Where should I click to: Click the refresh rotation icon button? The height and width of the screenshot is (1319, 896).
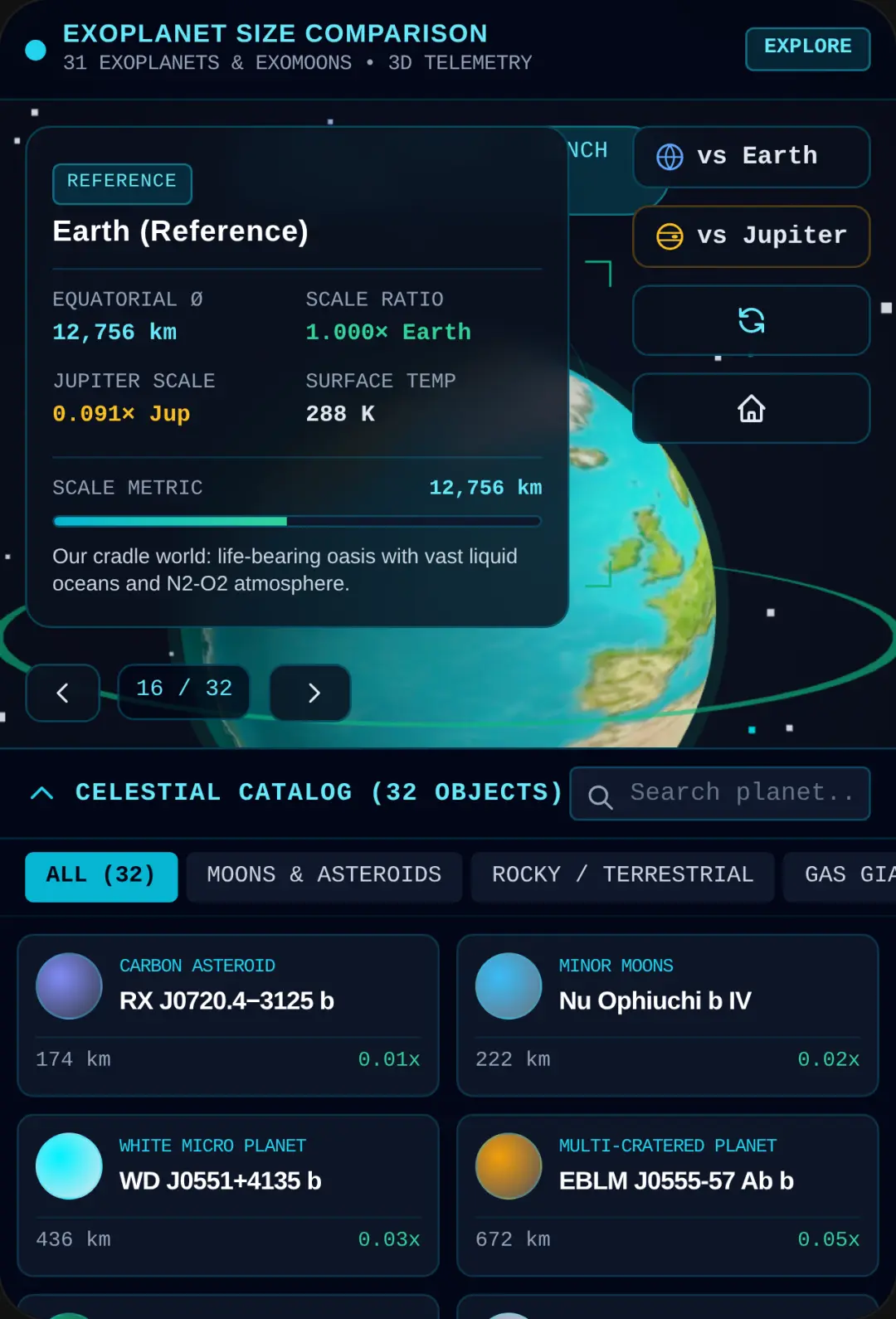pos(751,320)
